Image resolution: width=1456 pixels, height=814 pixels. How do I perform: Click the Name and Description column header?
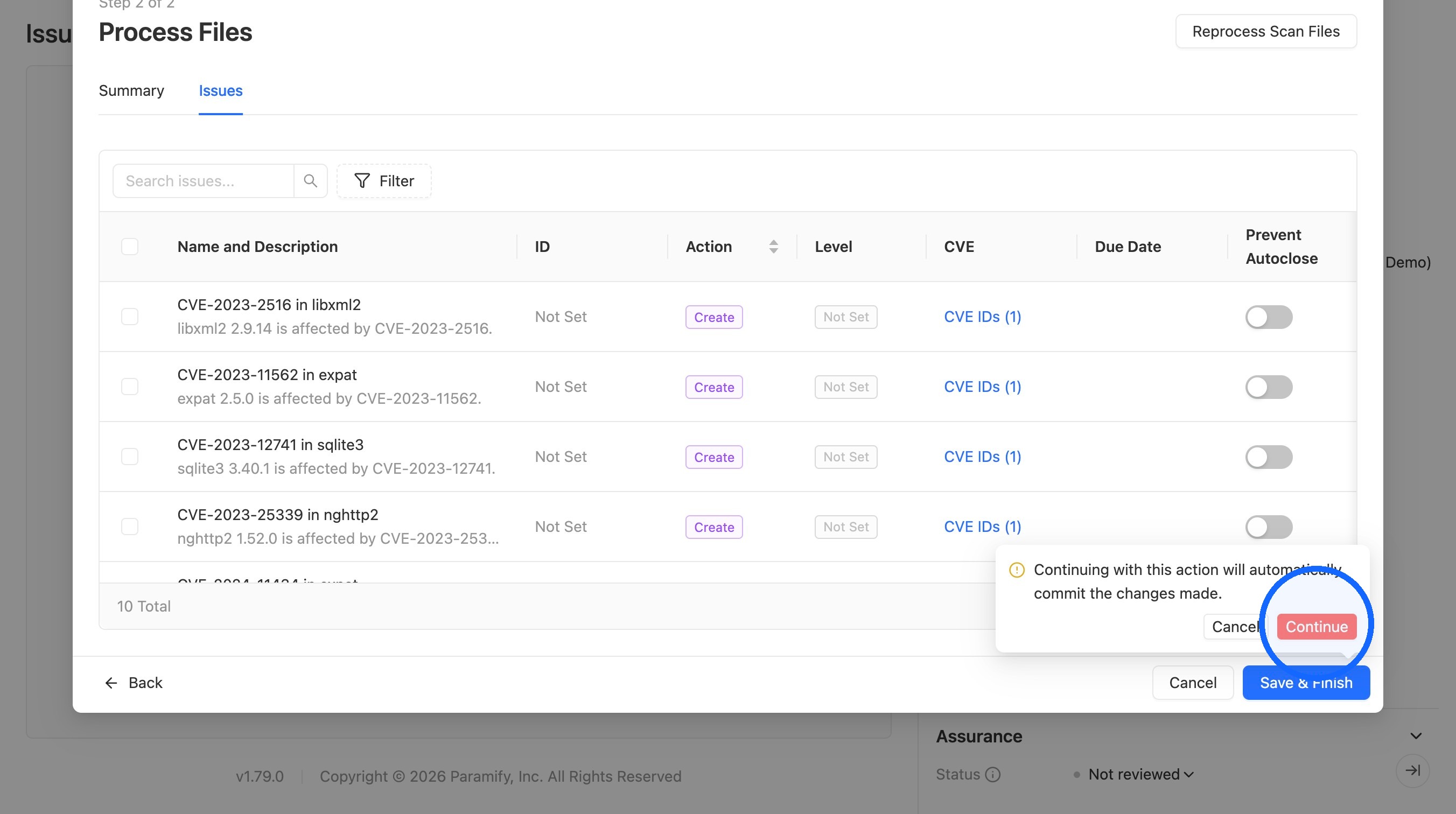pos(258,247)
